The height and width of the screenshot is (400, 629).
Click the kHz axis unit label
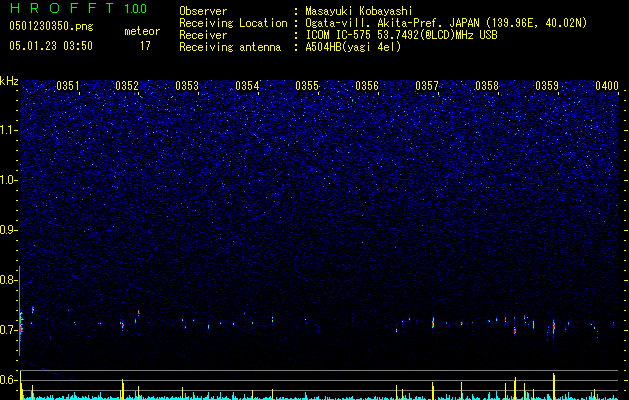click(x=9, y=81)
